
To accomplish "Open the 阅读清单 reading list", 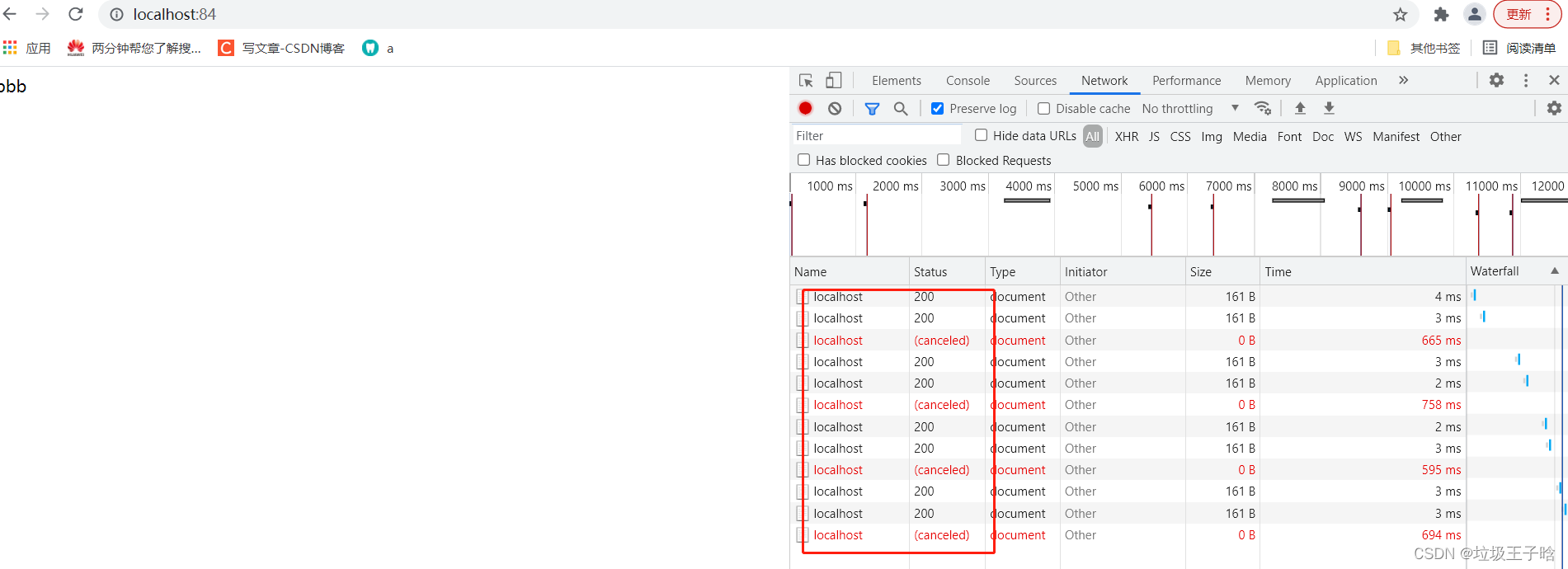I will 1519,48.
